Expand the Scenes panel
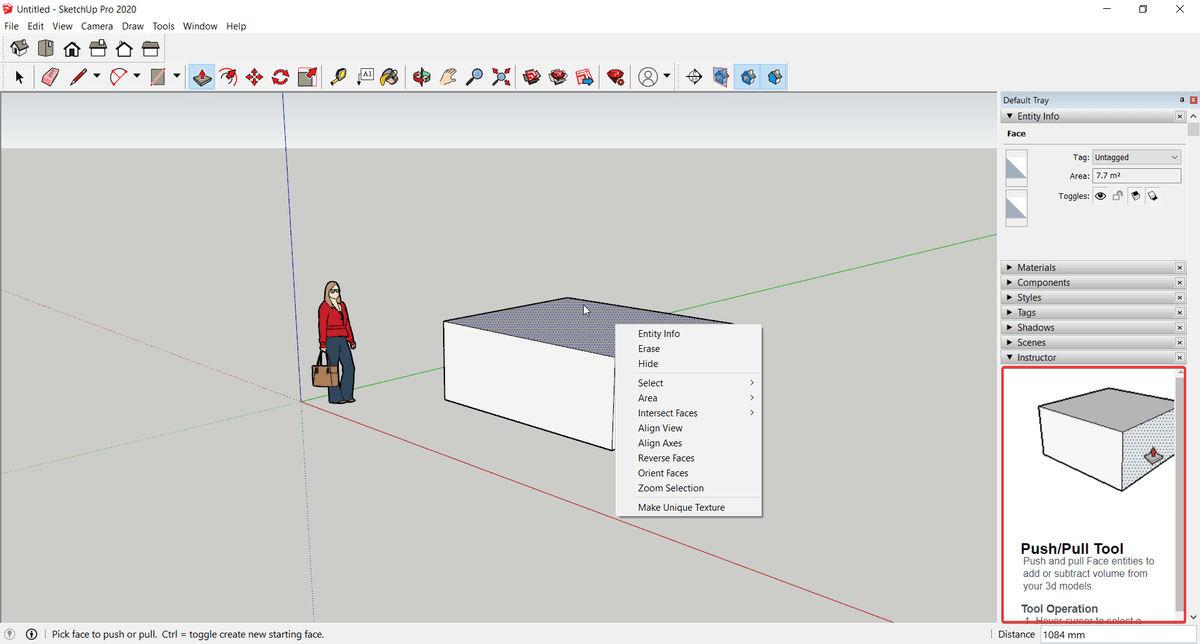Screen dimensions: 1200x644 pos(1093,342)
